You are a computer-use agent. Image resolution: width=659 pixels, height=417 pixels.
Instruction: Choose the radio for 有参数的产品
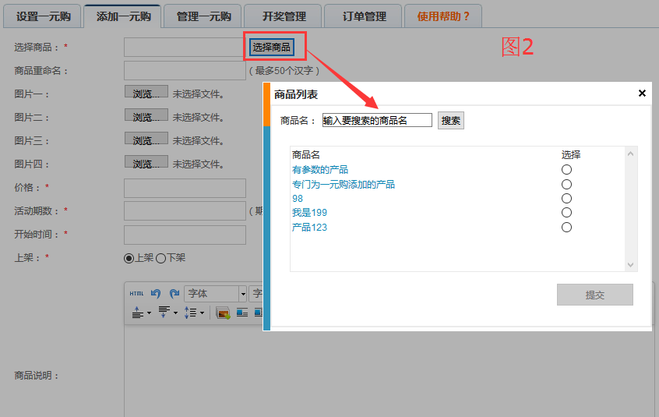tap(567, 170)
